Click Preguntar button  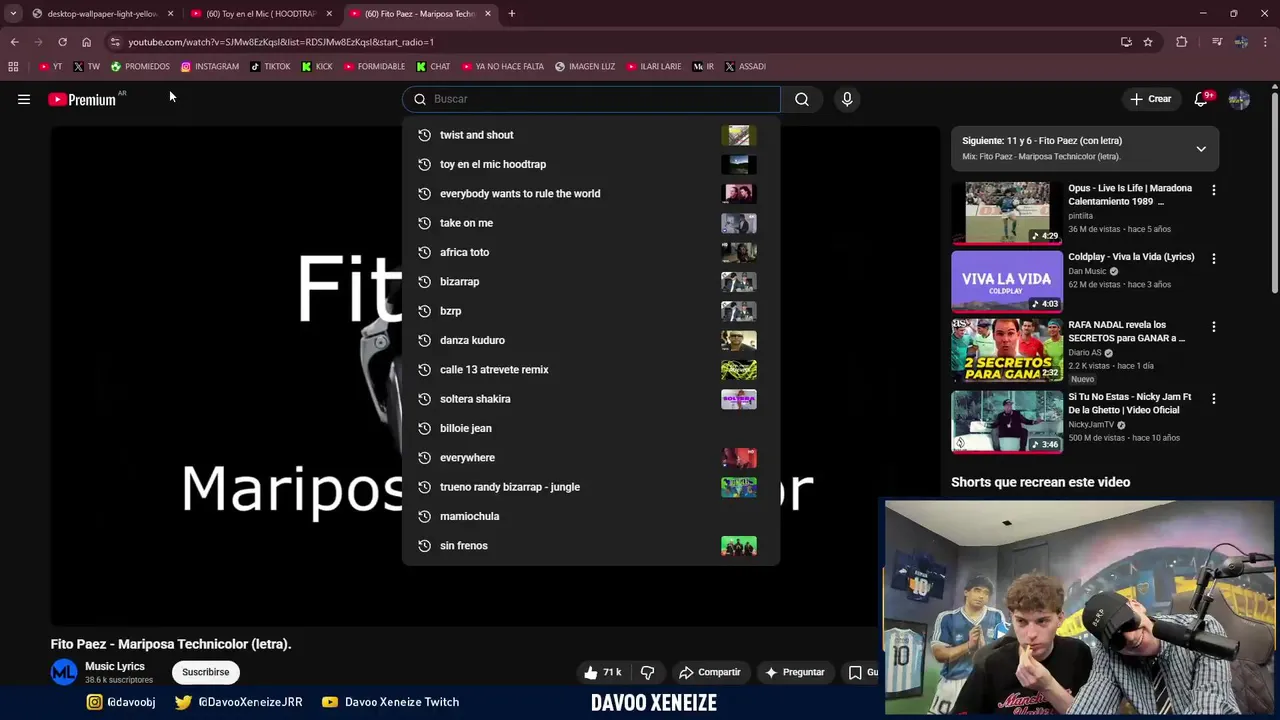tap(794, 672)
